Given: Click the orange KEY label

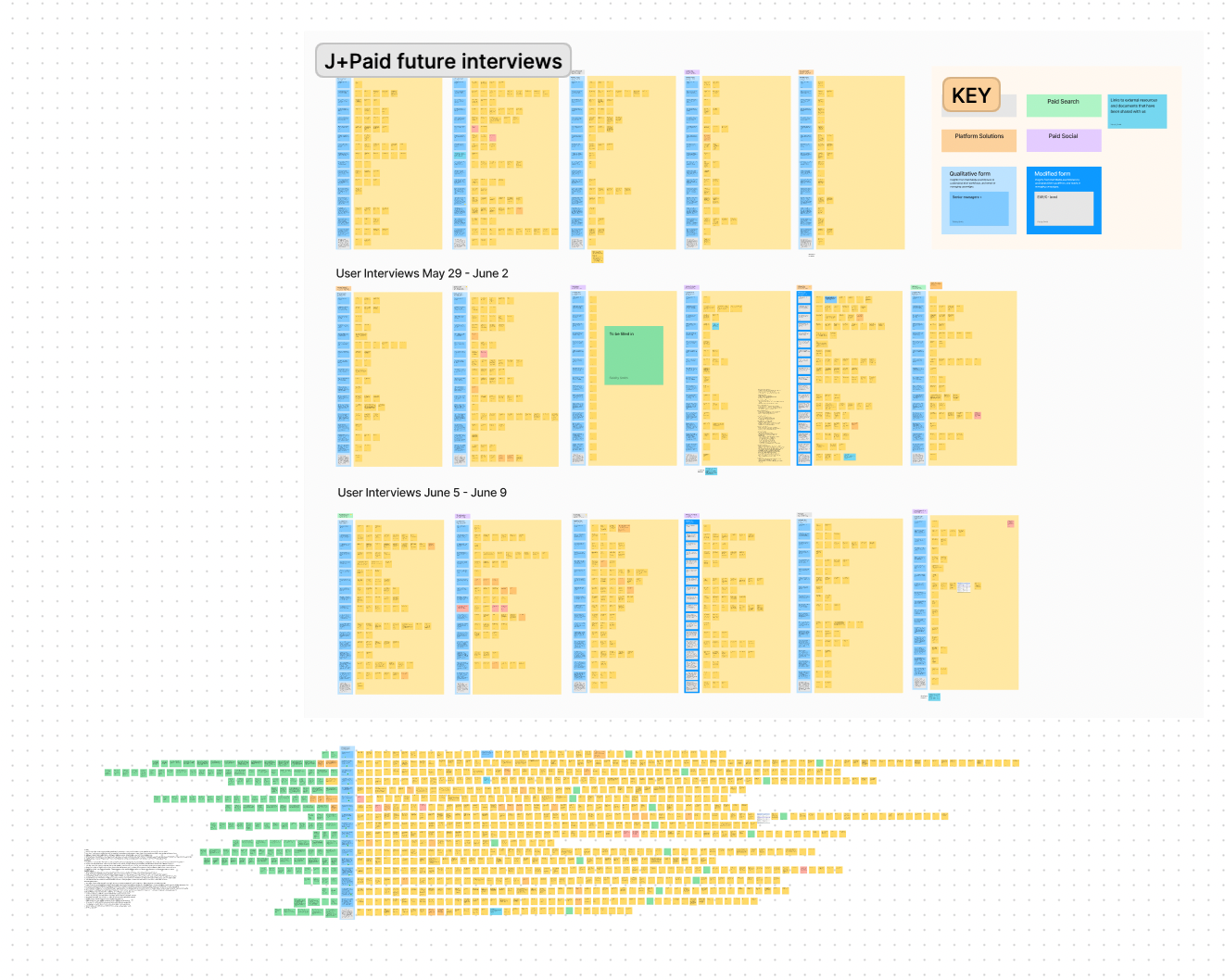Looking at the screenshot, I should pos(970,95).
